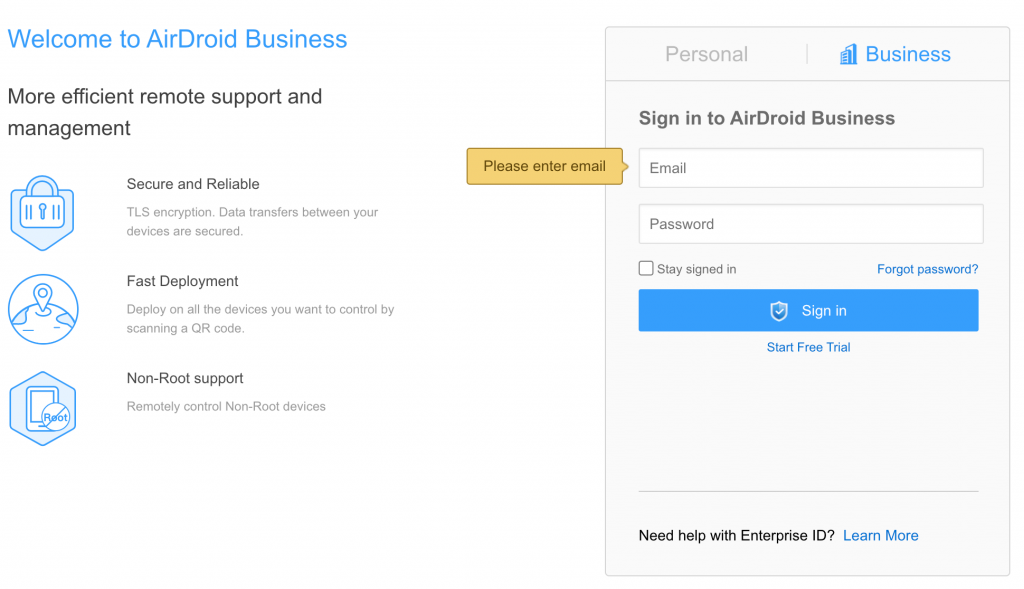Select the Business tab
Viewport: 1024px width, 589px height.
click(895, 54)
